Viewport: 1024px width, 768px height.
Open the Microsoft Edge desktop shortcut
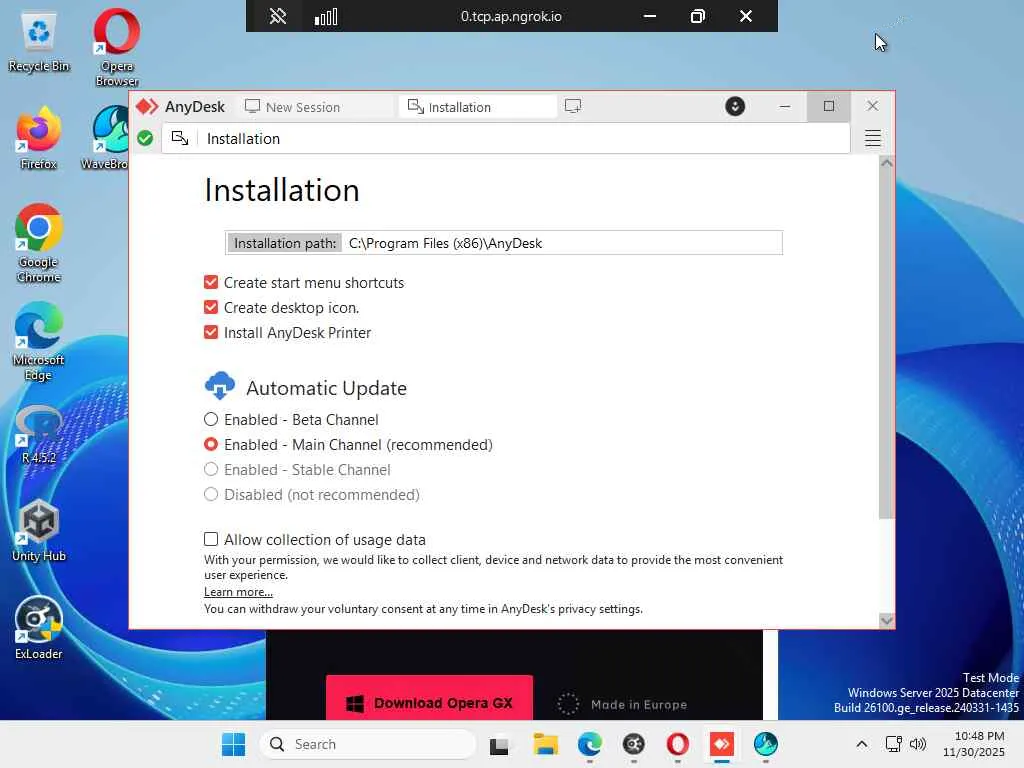click(39, 342)
